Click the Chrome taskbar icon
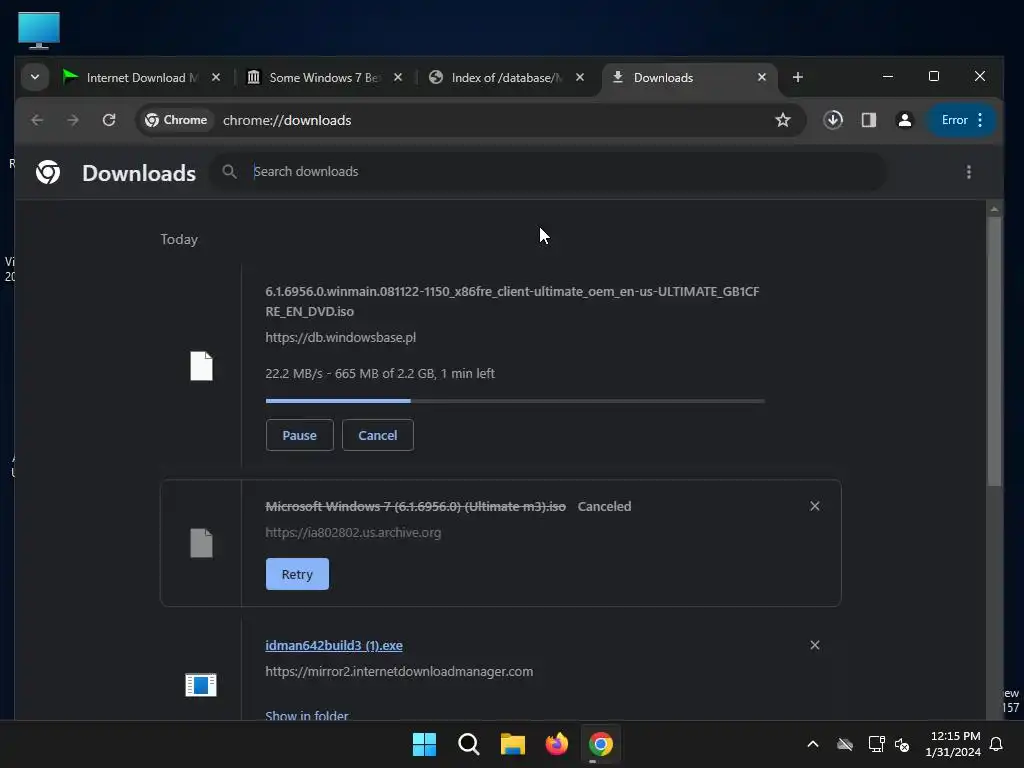 coord(601,744)
